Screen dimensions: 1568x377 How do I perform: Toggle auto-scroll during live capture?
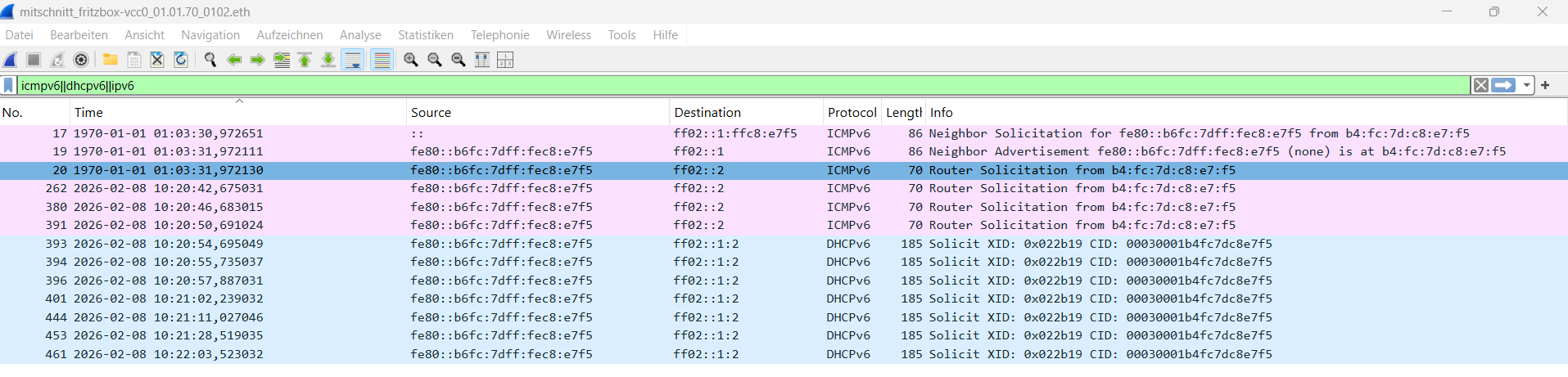click(353, 60)
